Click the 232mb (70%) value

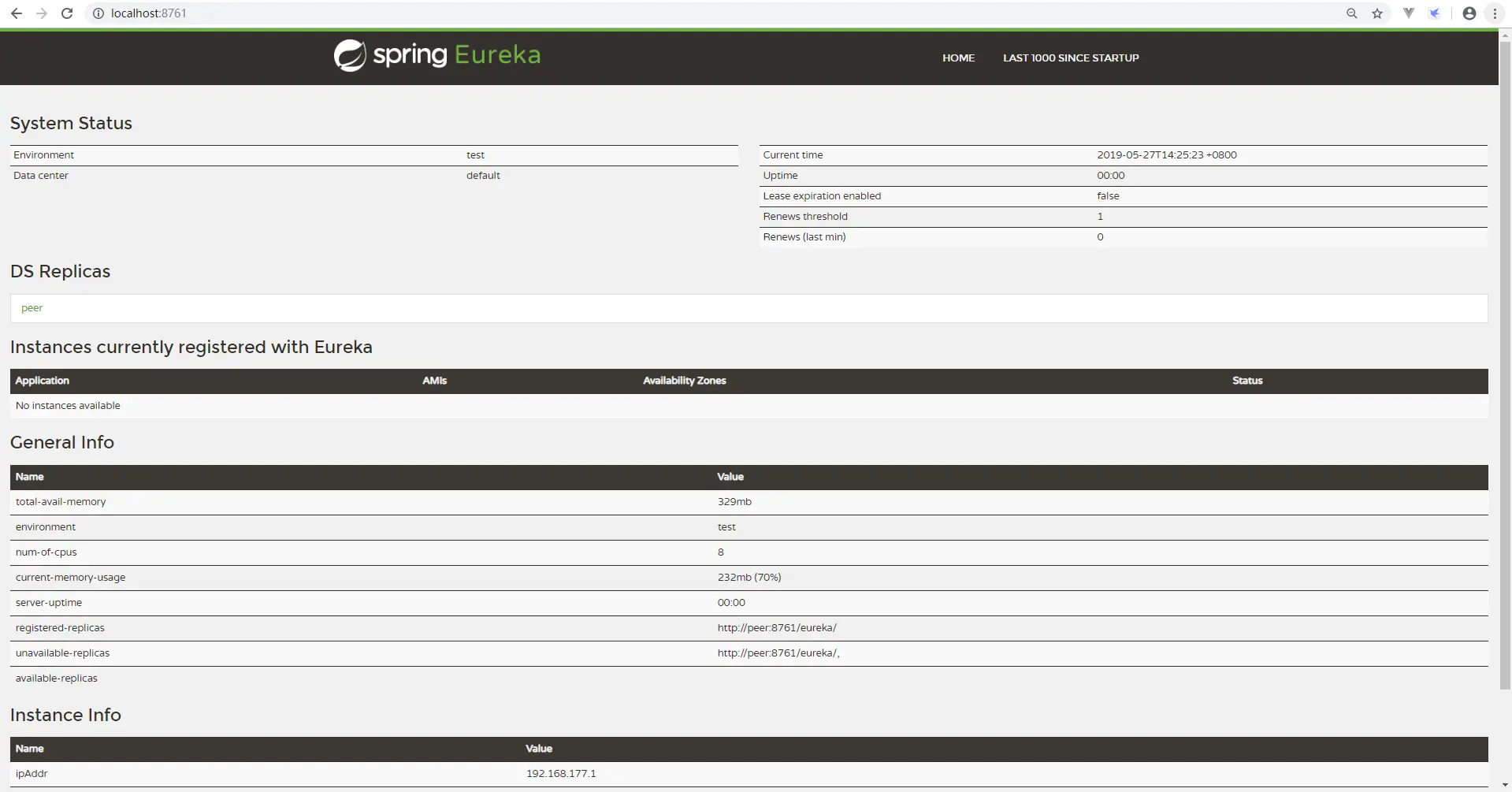749,578
